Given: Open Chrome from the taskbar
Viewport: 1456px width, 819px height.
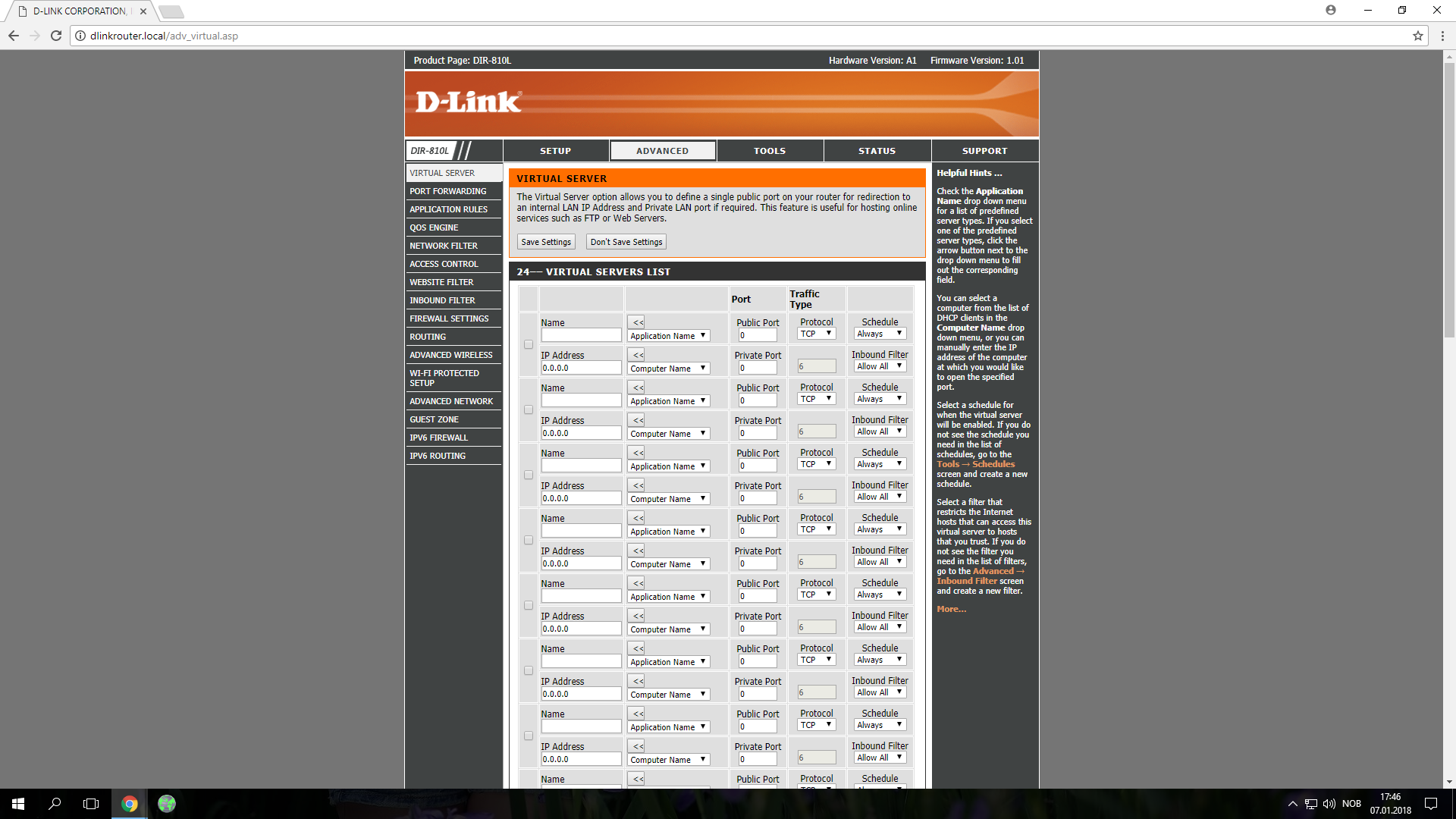Looking at the screenshot, I should click(x=130, y=804).
